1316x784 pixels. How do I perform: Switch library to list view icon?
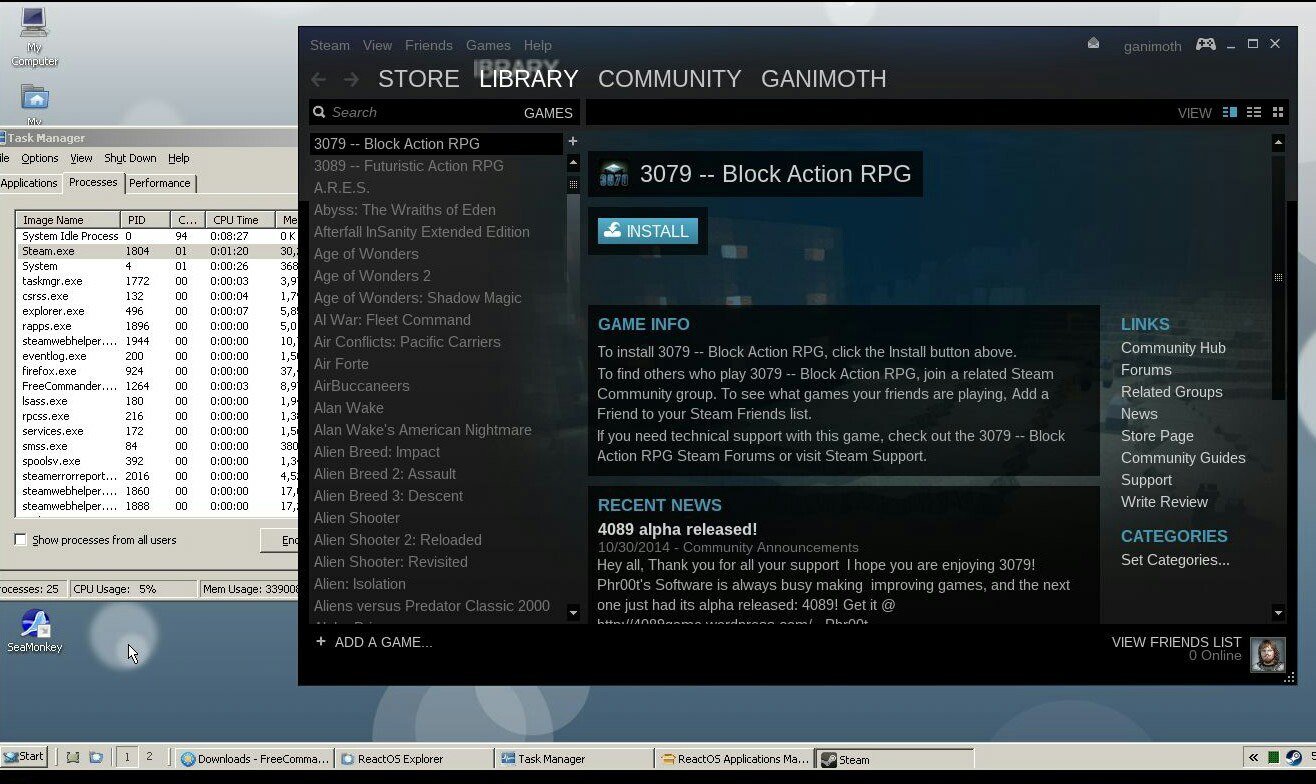coord(1254,112)
